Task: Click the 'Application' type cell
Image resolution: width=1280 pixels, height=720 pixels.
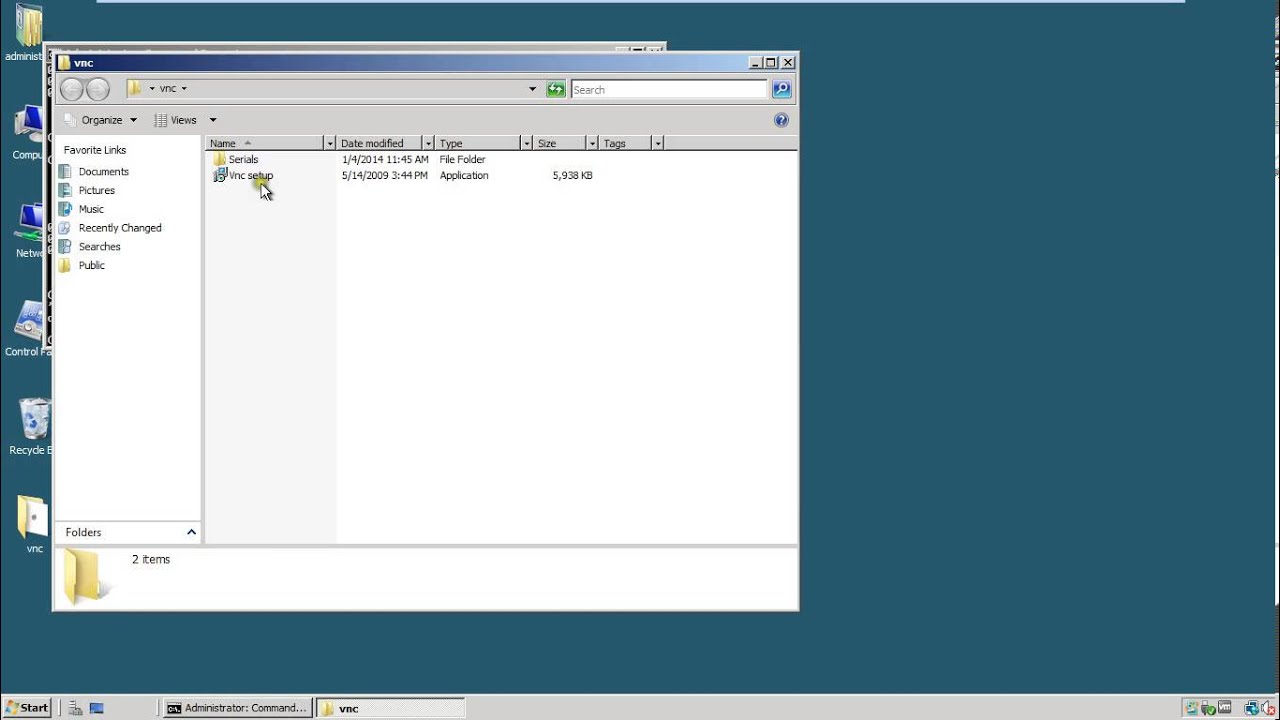Action: [464, 175]
